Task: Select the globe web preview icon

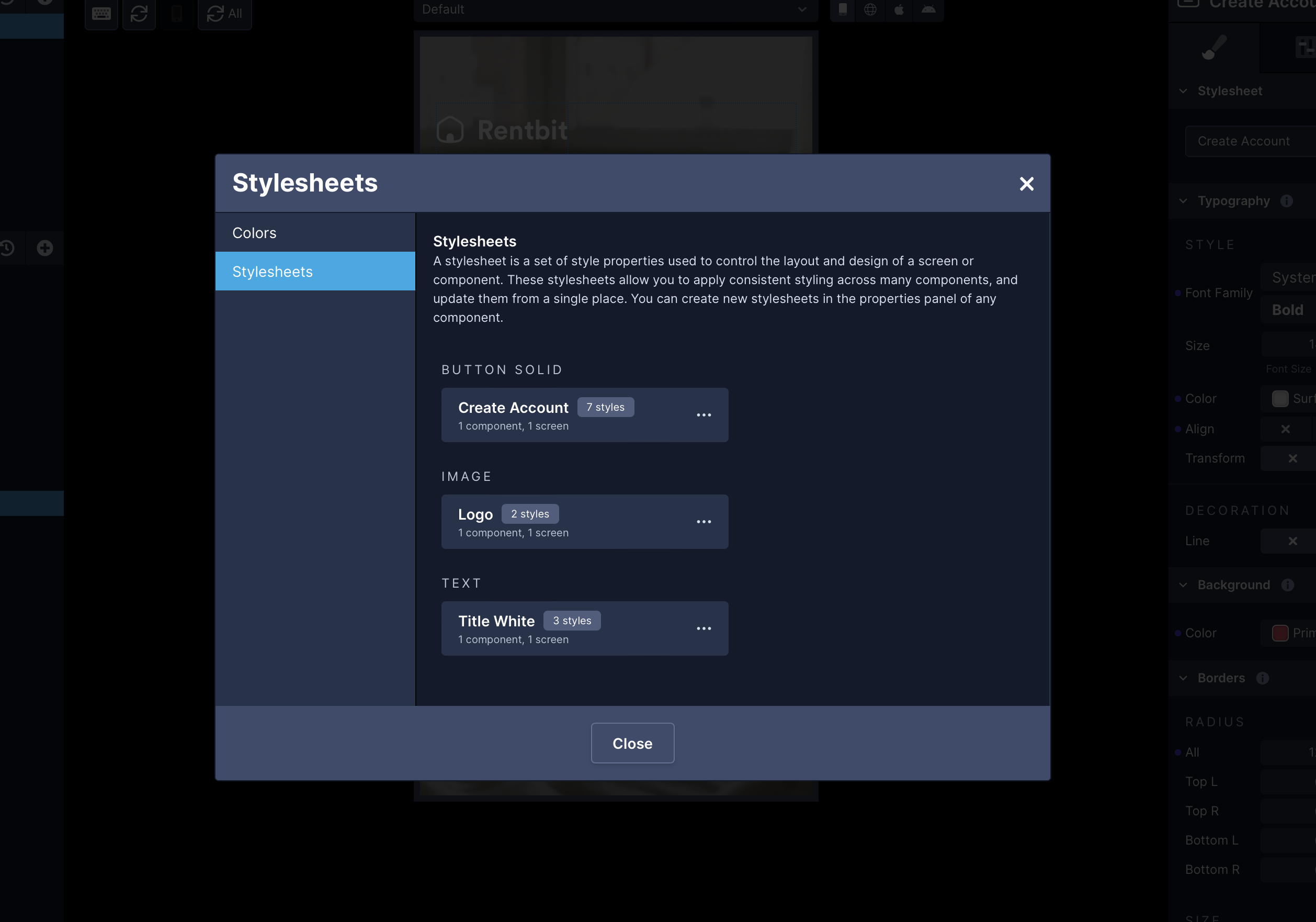Action: [x=870, y=9]
